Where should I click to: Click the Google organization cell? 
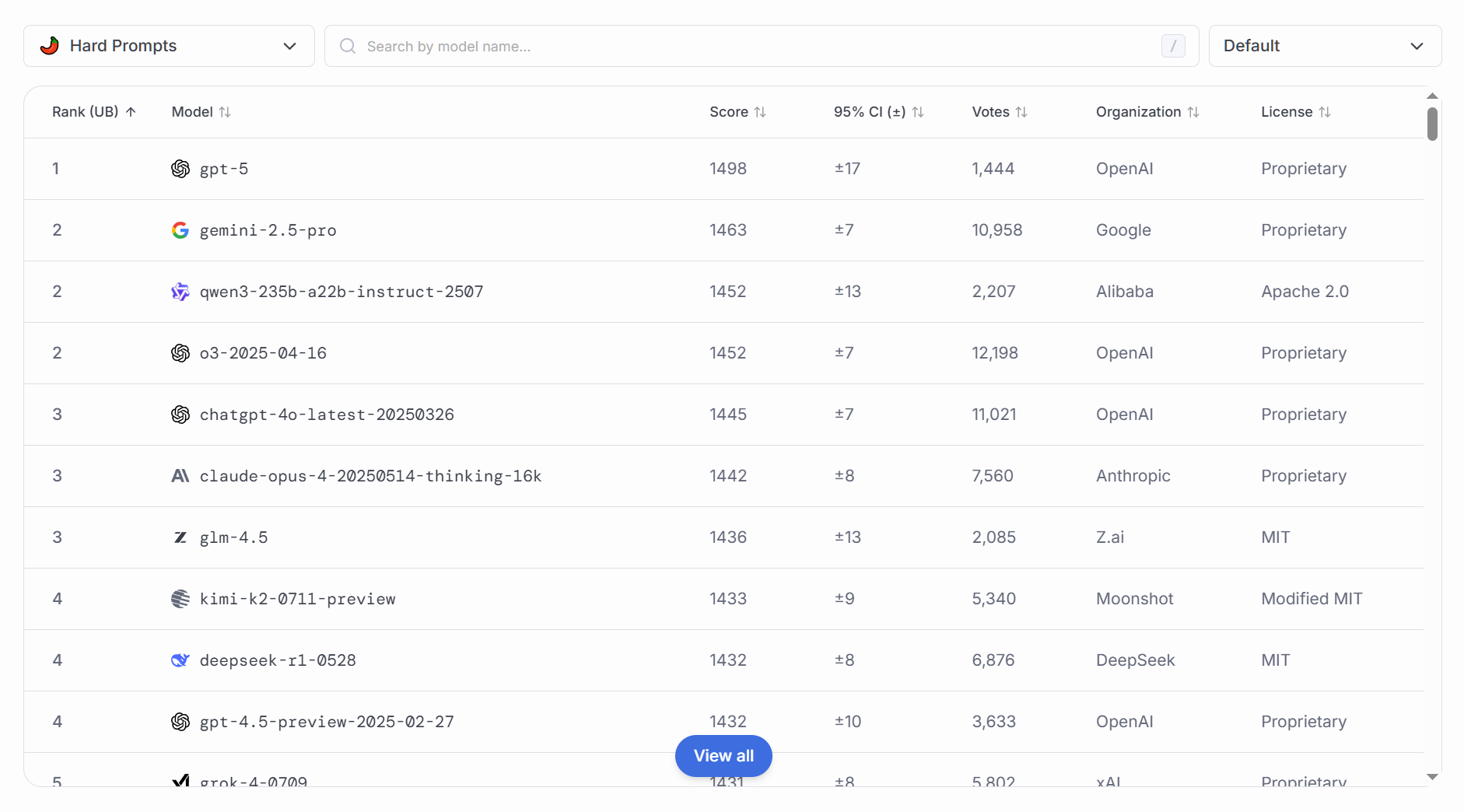[x=1123, y=230]
